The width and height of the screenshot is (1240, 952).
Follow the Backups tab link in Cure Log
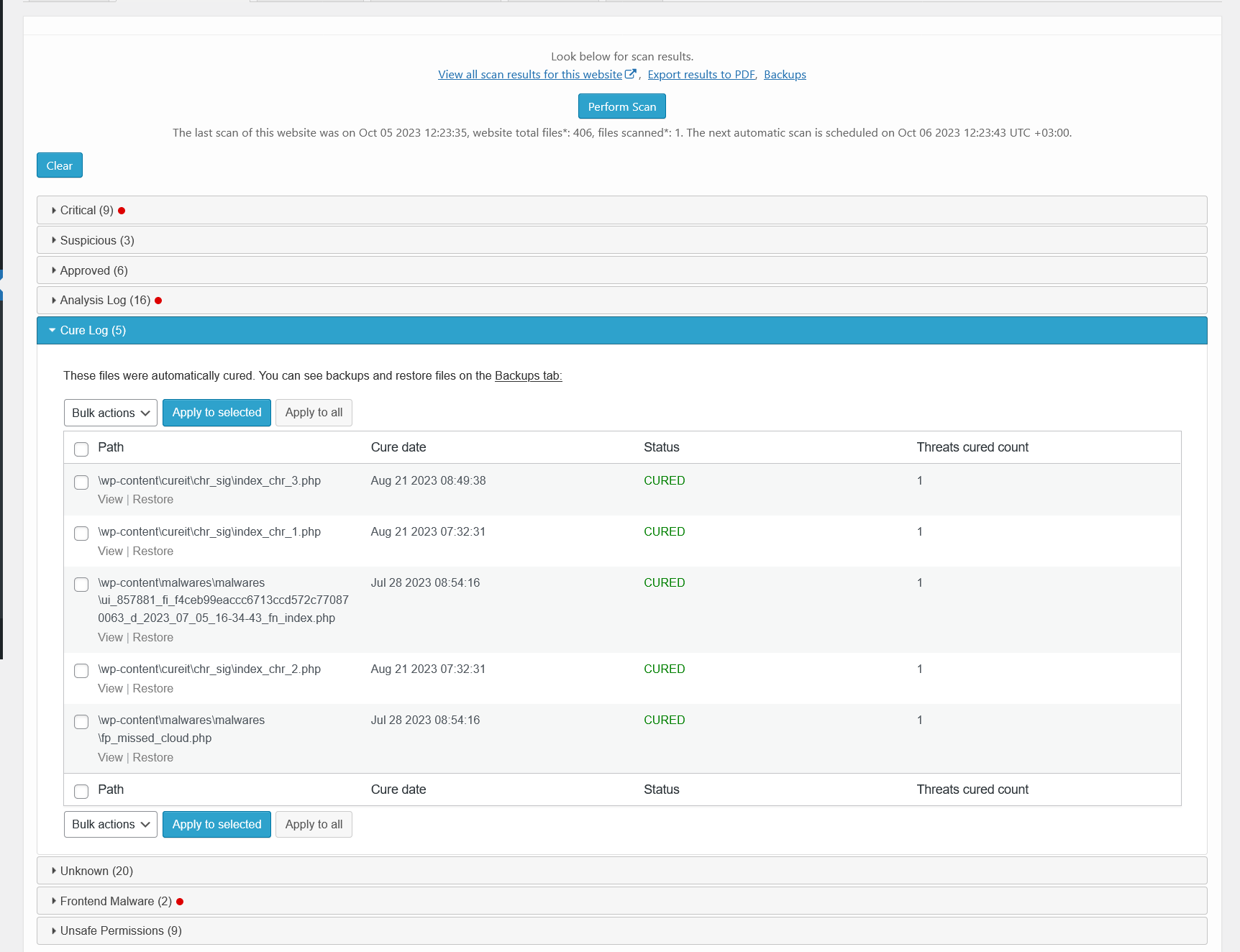[x=529, y=375]
